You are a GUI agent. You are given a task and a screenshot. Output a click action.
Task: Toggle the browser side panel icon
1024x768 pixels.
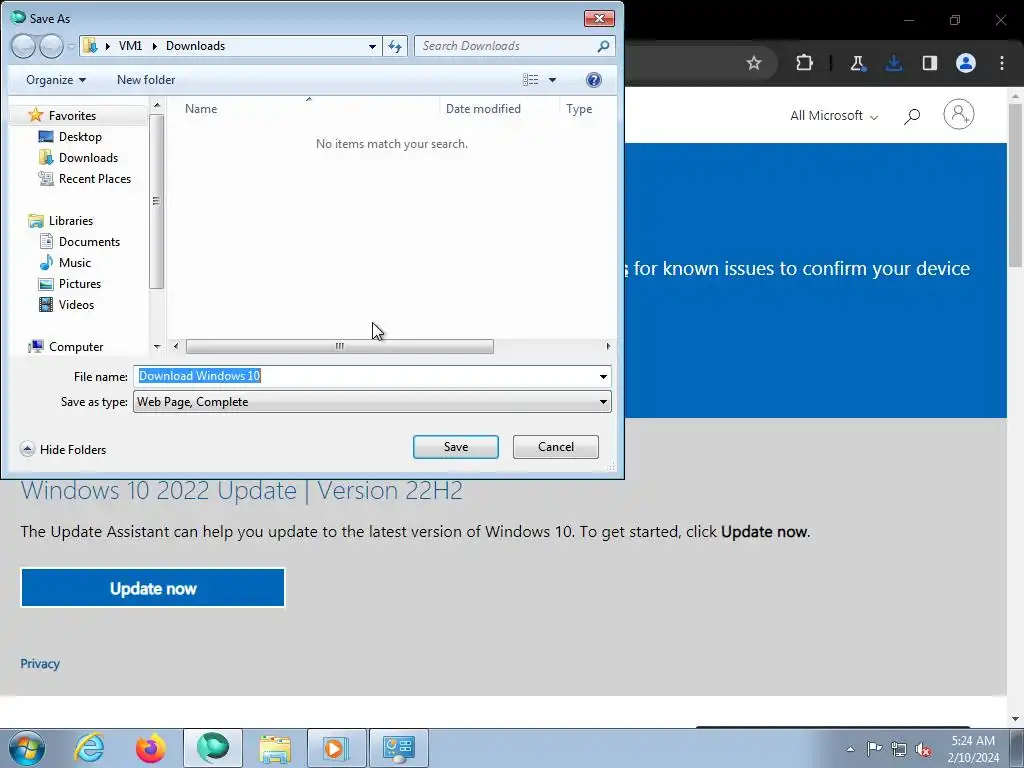(x=930, y=63)
